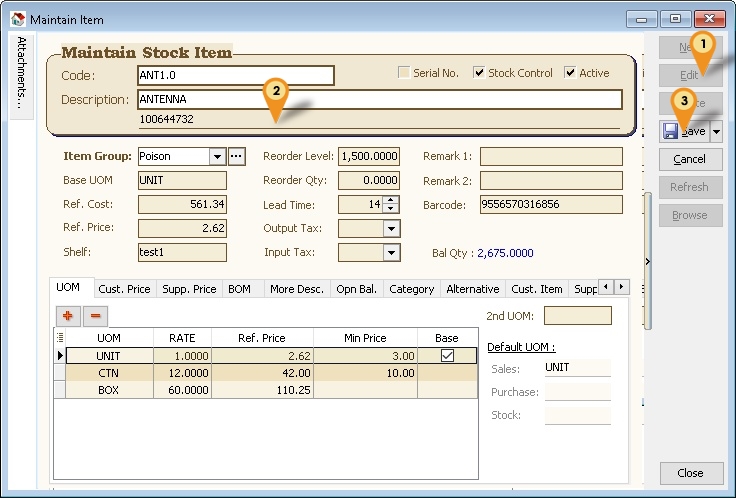
Task: Click the ellipsis button beside Item Group
Action: [237, 157]
